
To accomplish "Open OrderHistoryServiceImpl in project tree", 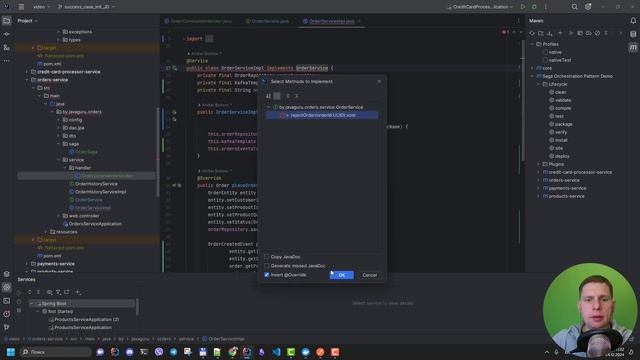I will pyautogui.click(x=97, y=192).
